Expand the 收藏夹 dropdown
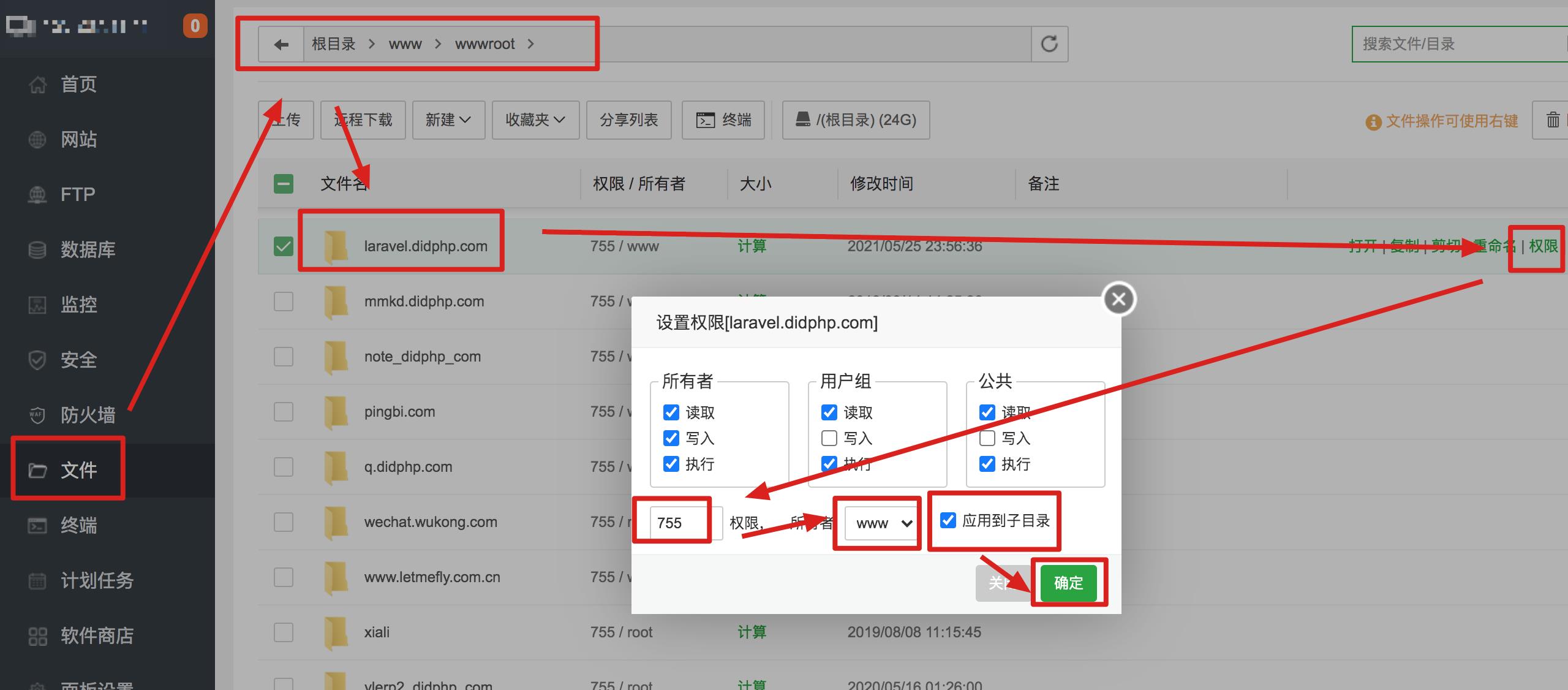This screenshot has width=1568, height=690. [535, 120]
